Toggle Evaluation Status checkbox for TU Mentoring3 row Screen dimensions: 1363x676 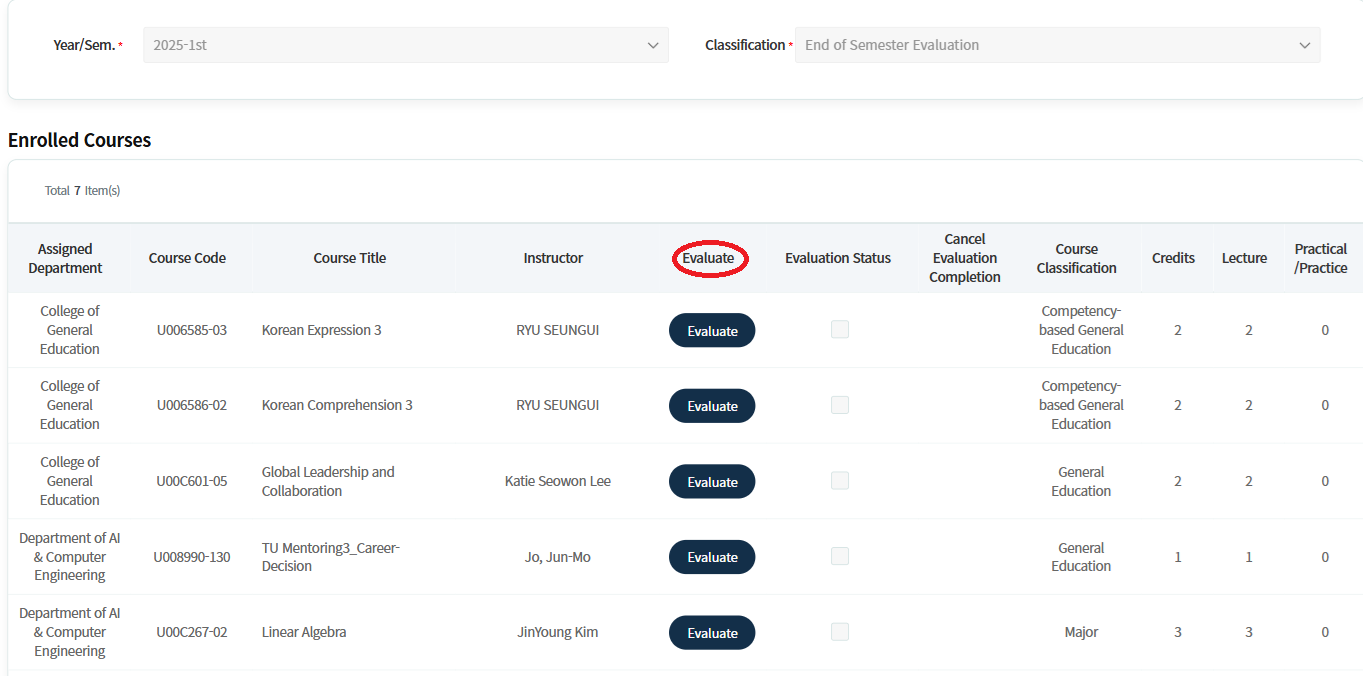[840, 556]
